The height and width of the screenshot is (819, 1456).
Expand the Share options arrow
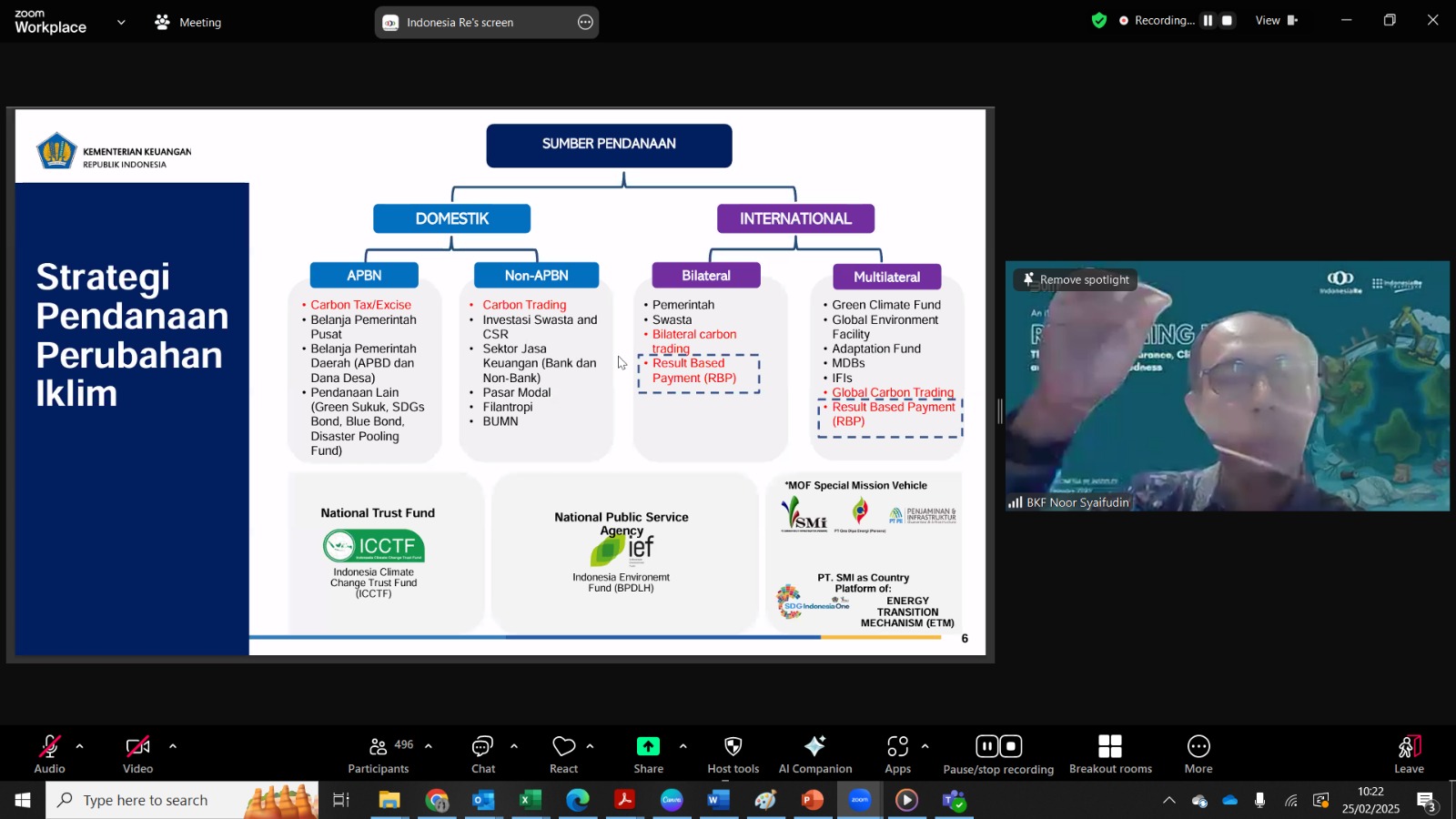(x=682, y=746)
